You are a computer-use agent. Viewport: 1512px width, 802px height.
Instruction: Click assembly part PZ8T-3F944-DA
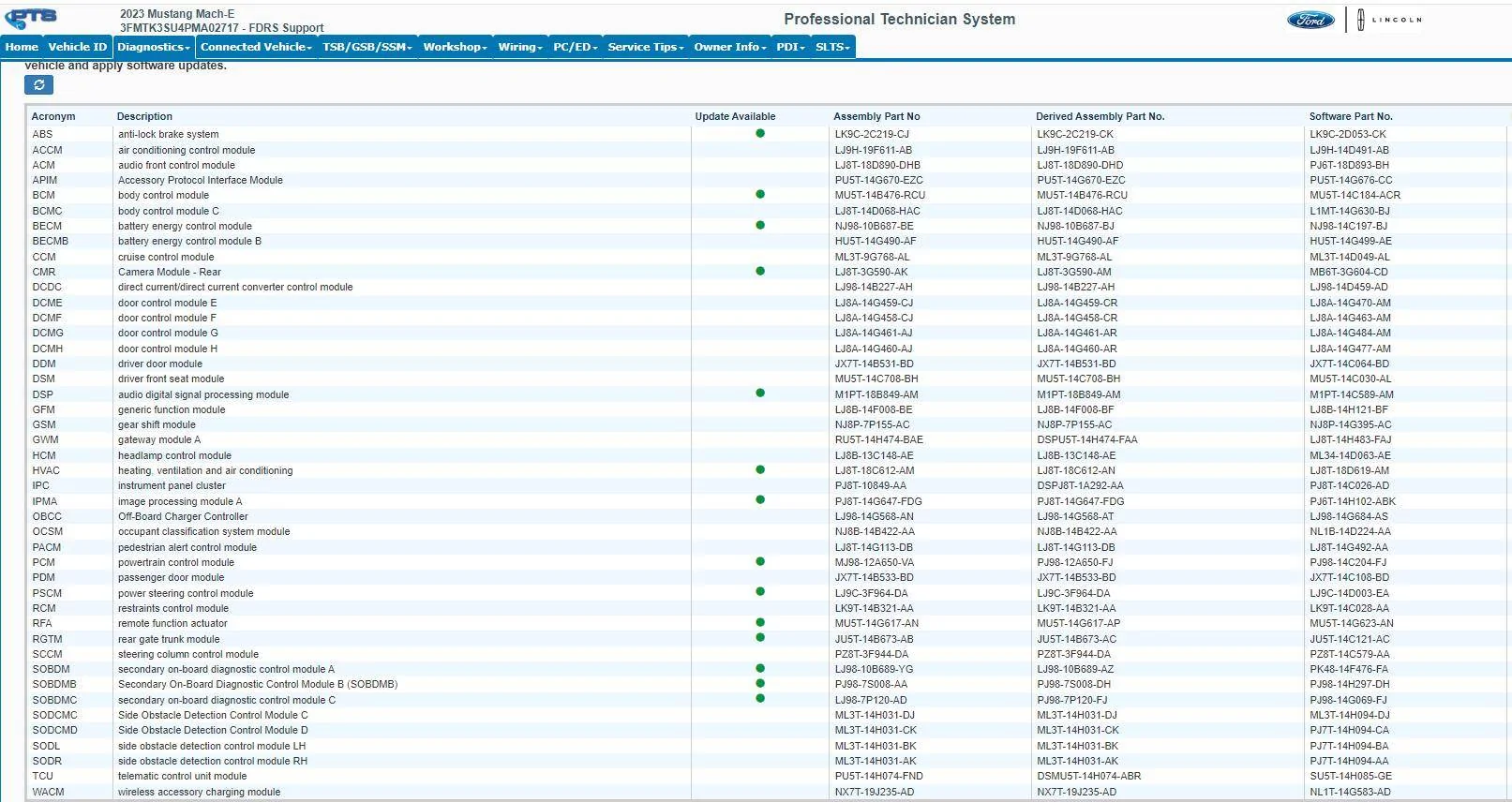pyautogui.click(x=872, y=655)
